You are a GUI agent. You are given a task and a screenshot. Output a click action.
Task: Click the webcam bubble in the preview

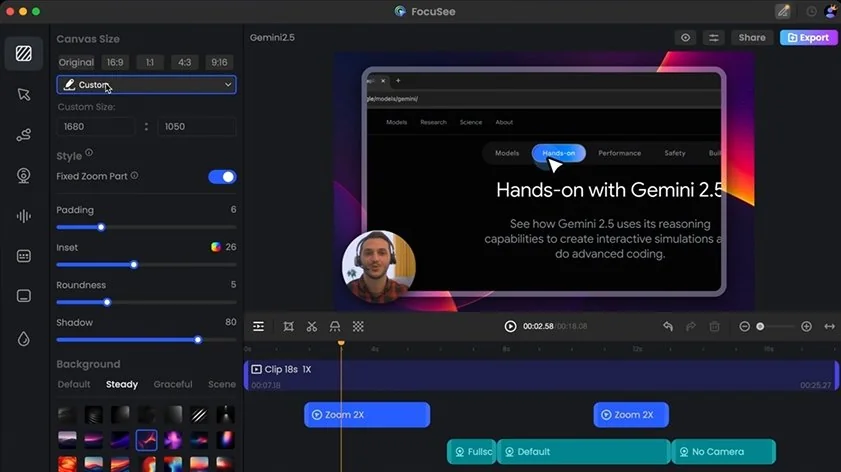pos(379,267)
